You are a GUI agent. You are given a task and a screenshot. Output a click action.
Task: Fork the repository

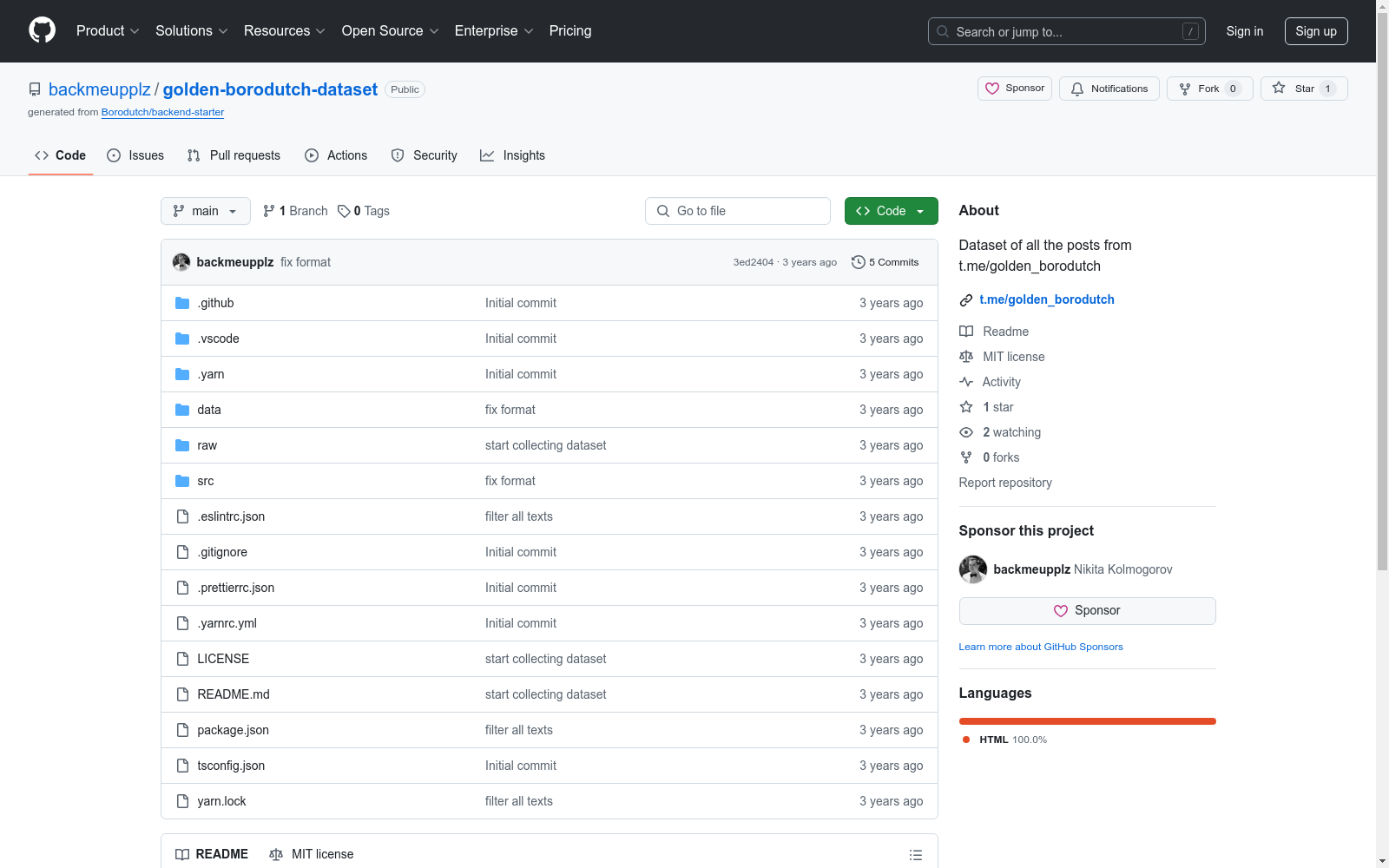point(1210,89)
